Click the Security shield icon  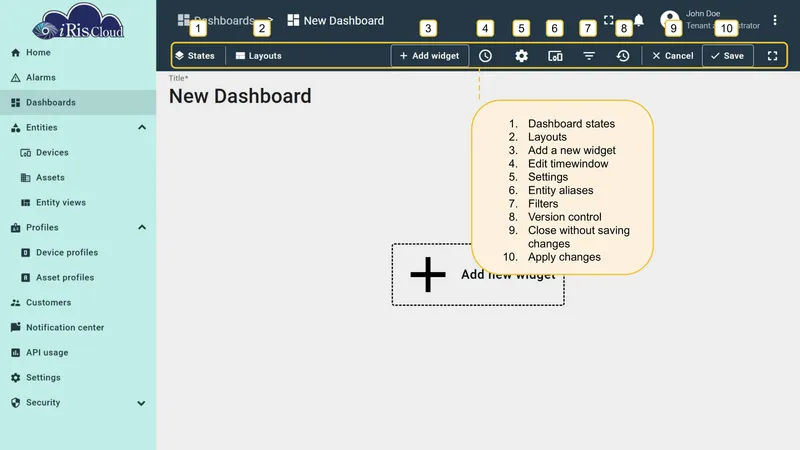15,403
